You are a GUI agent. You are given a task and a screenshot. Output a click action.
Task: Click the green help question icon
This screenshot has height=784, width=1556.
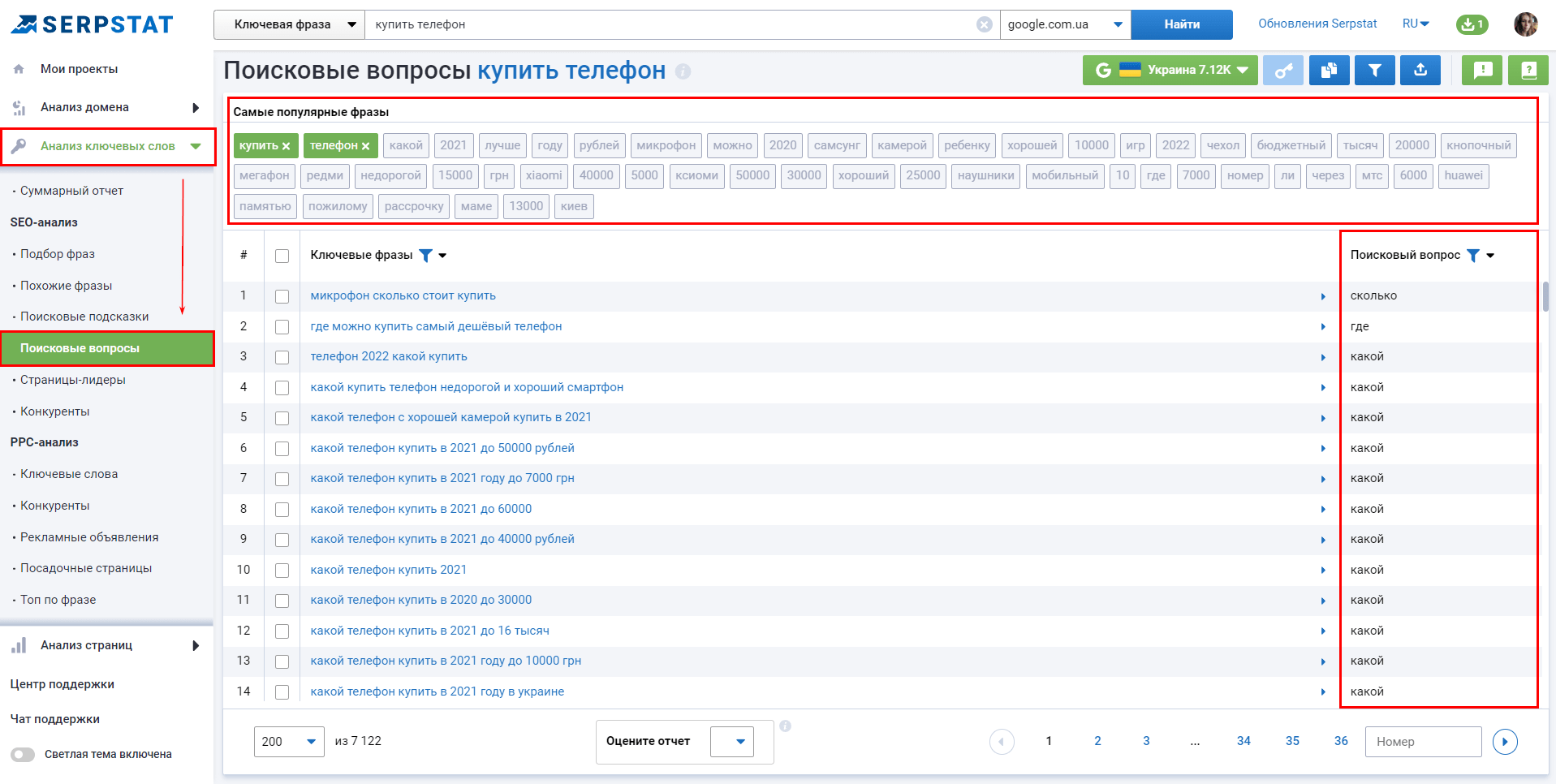[x=1528, y=71]
